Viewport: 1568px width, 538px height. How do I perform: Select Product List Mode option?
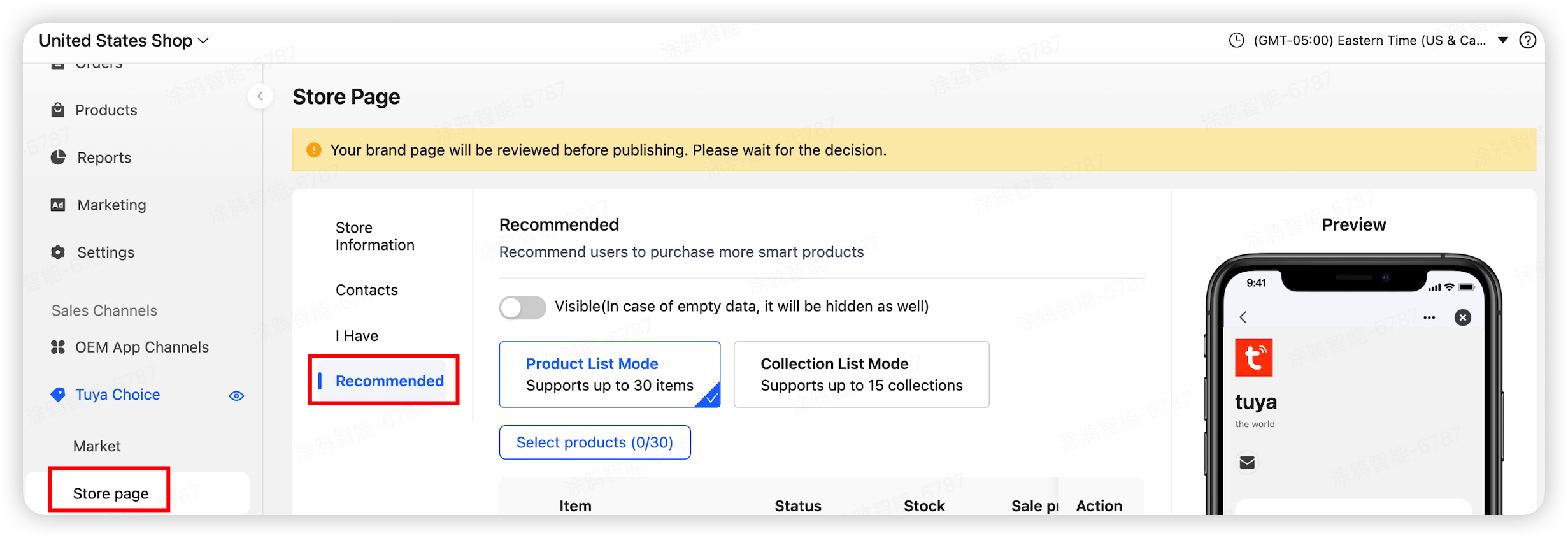click(609, 375)
